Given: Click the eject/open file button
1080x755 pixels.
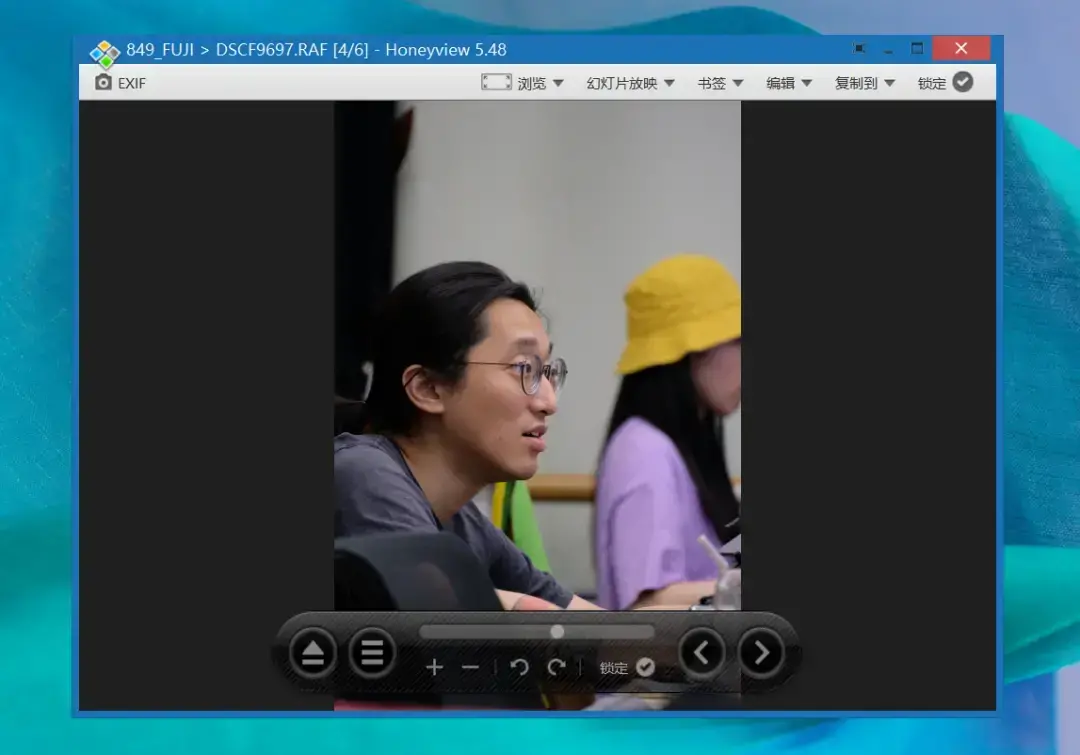Looking at the screenshot, I should pyautogui.click(x=313, y=654).
